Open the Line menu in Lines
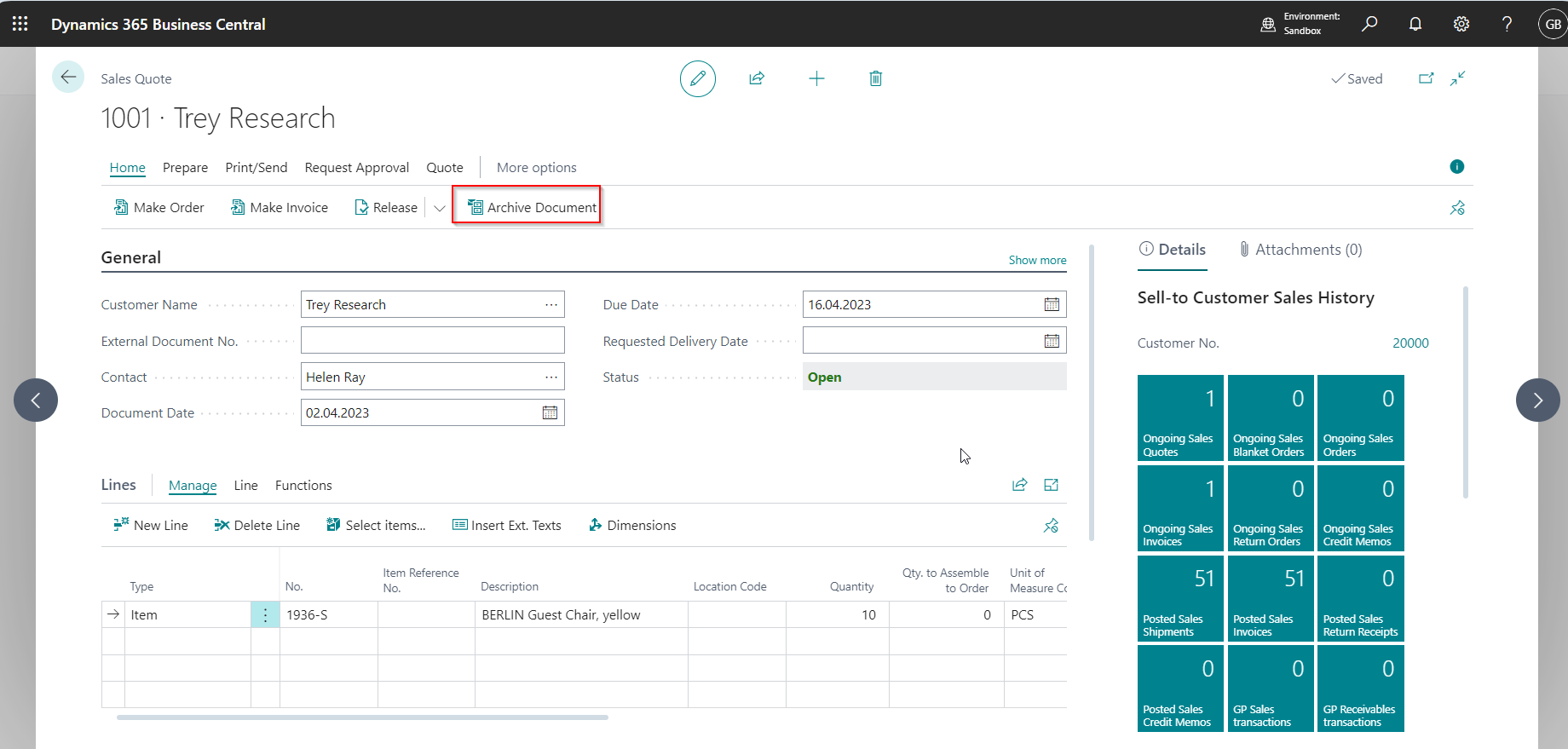The height and width of the screenshot is (749, 1568). (246, 486)
